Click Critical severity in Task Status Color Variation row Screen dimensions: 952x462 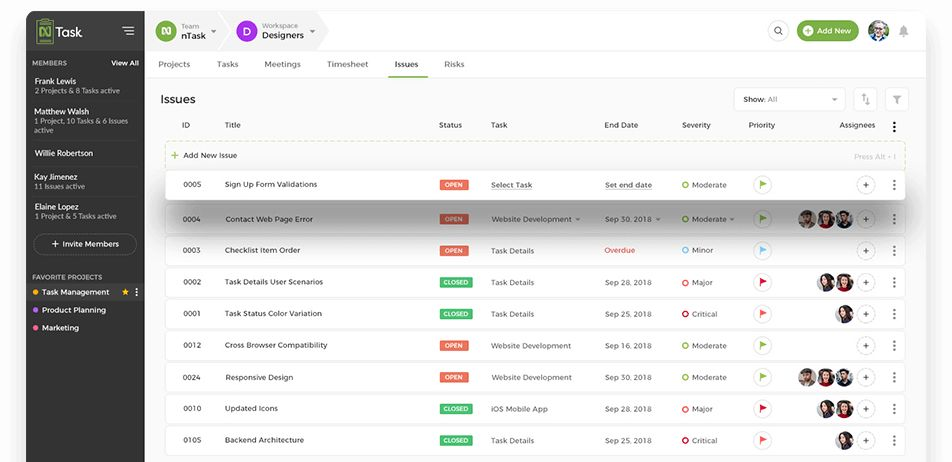700,314
